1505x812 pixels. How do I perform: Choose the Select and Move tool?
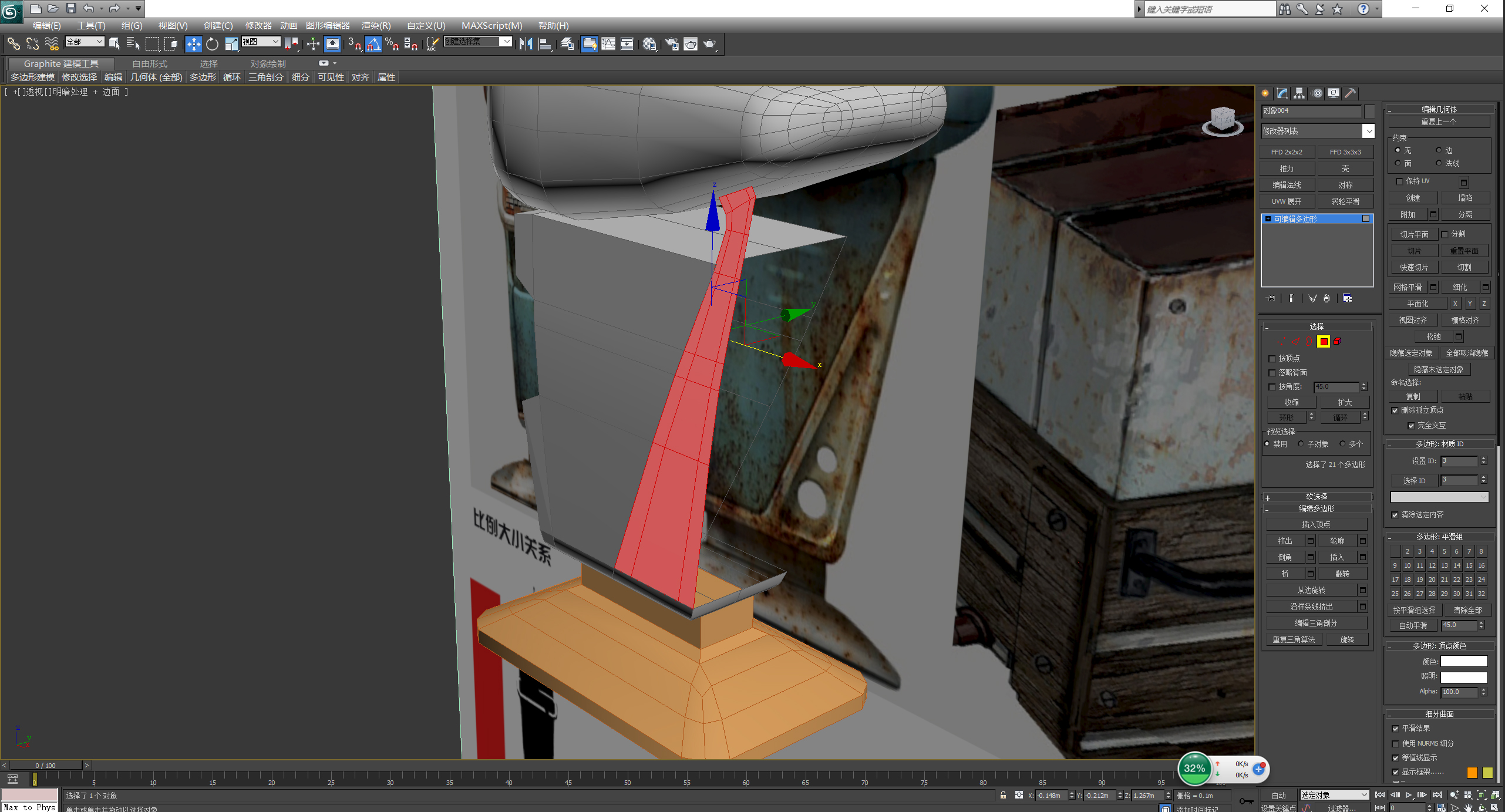[193, 43]
